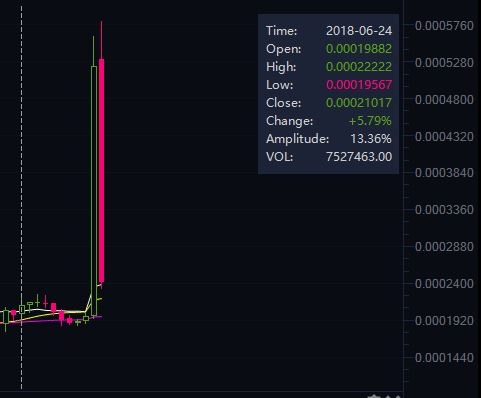The image size is (481, 398).
Task: Click the dashed vertical crosshair line
Action: 22,197
